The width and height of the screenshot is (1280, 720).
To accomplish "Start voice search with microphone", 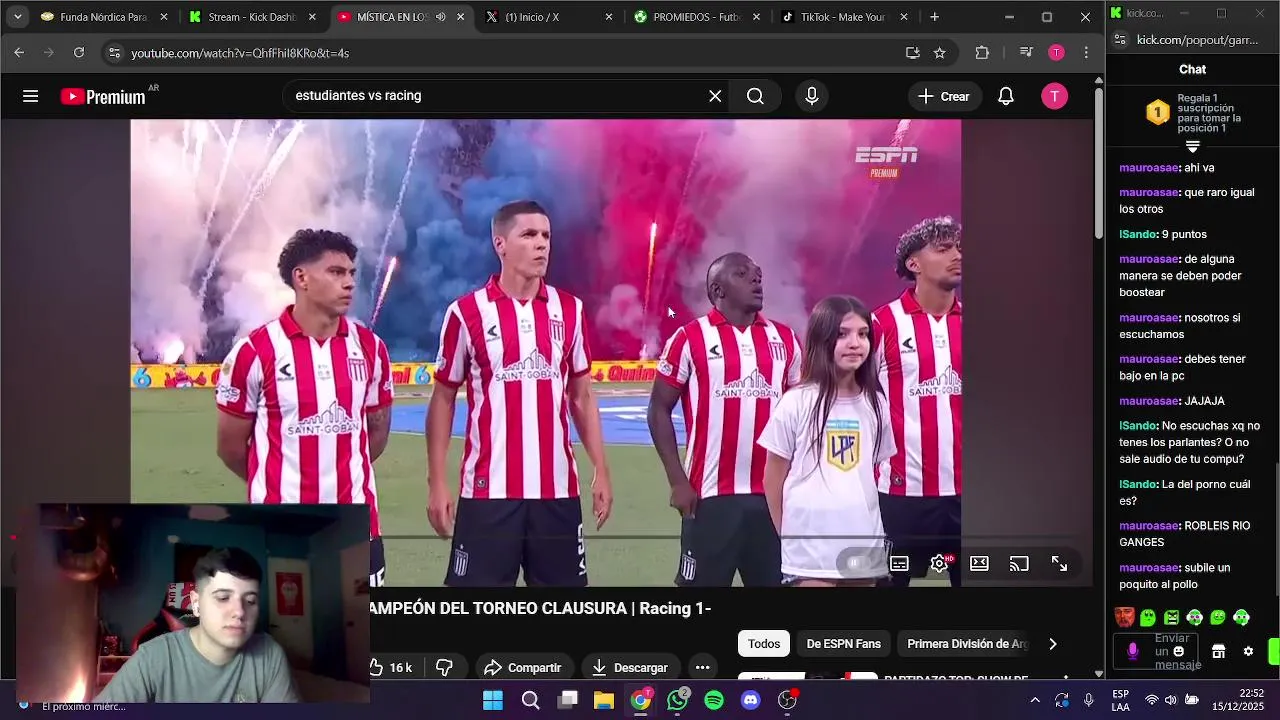I will point(812,96).
